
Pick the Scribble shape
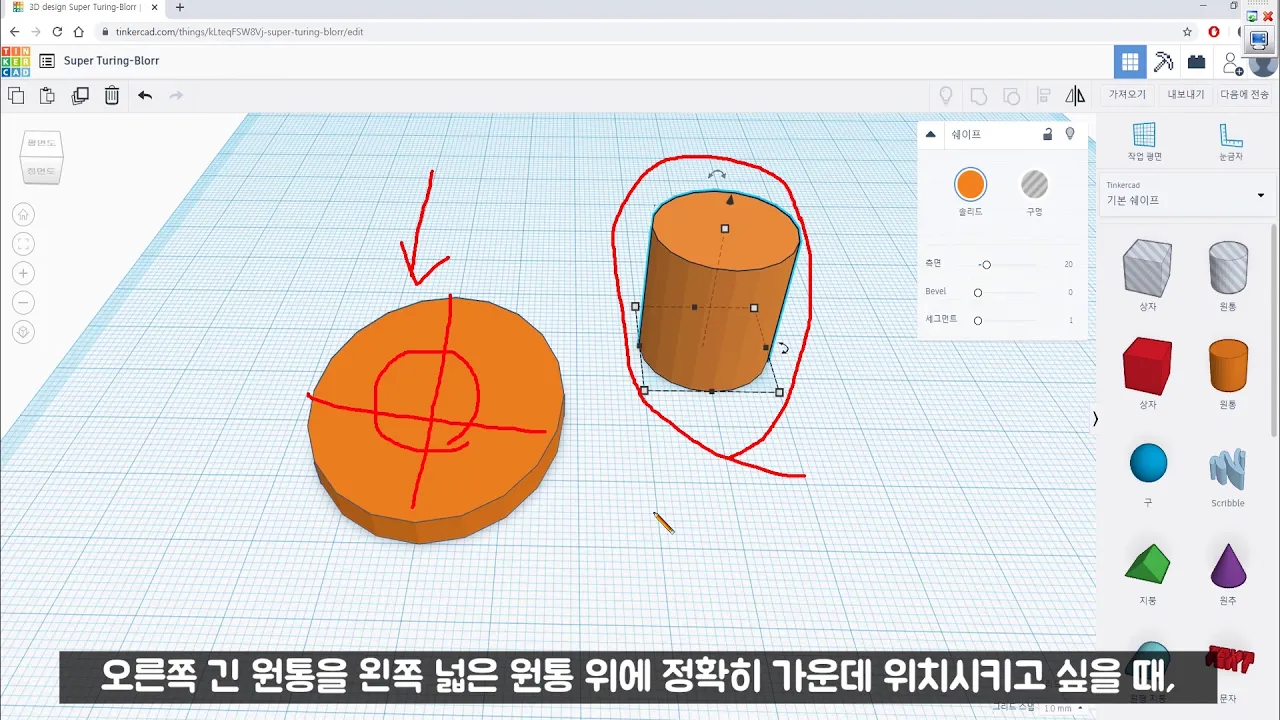coord(1228,467)
